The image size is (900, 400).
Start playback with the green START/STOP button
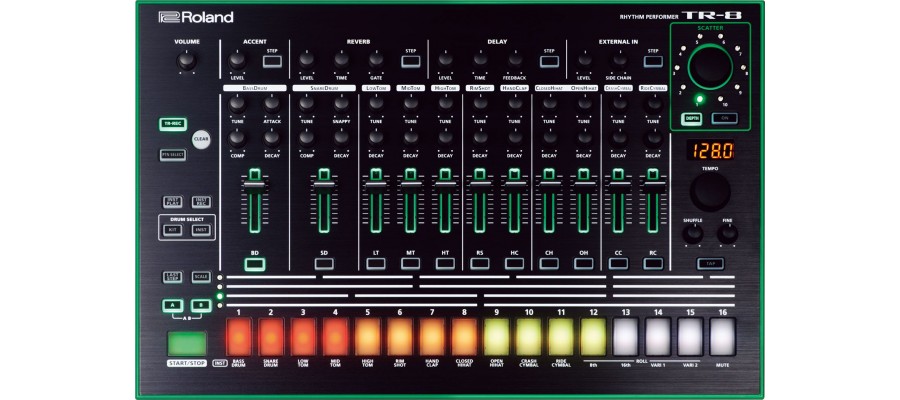[x=187, y=344]
